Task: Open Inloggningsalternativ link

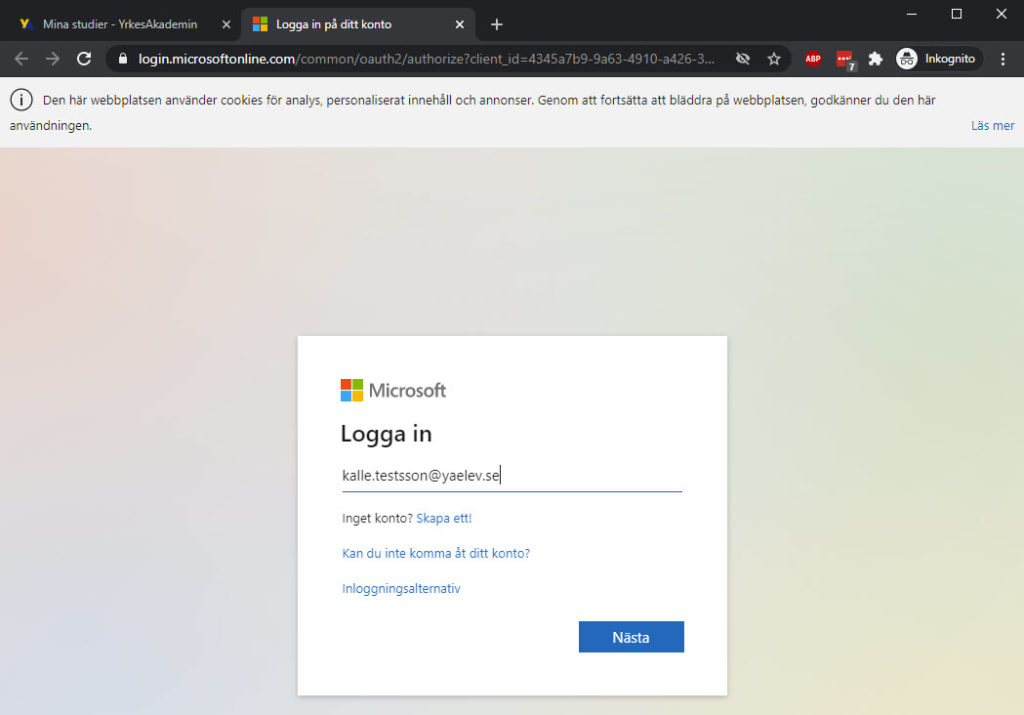Action: [401, 588]
